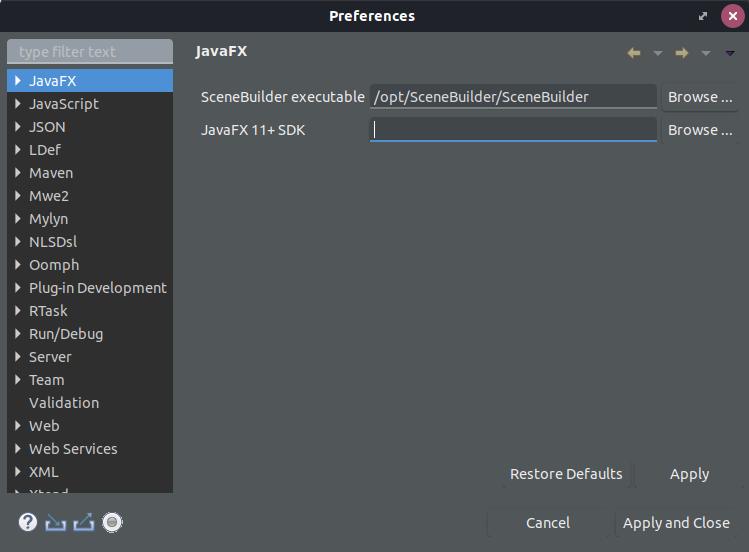Click the Help question mark icon
The width and height of the screenshot is (749, 552).
point(28,522)
